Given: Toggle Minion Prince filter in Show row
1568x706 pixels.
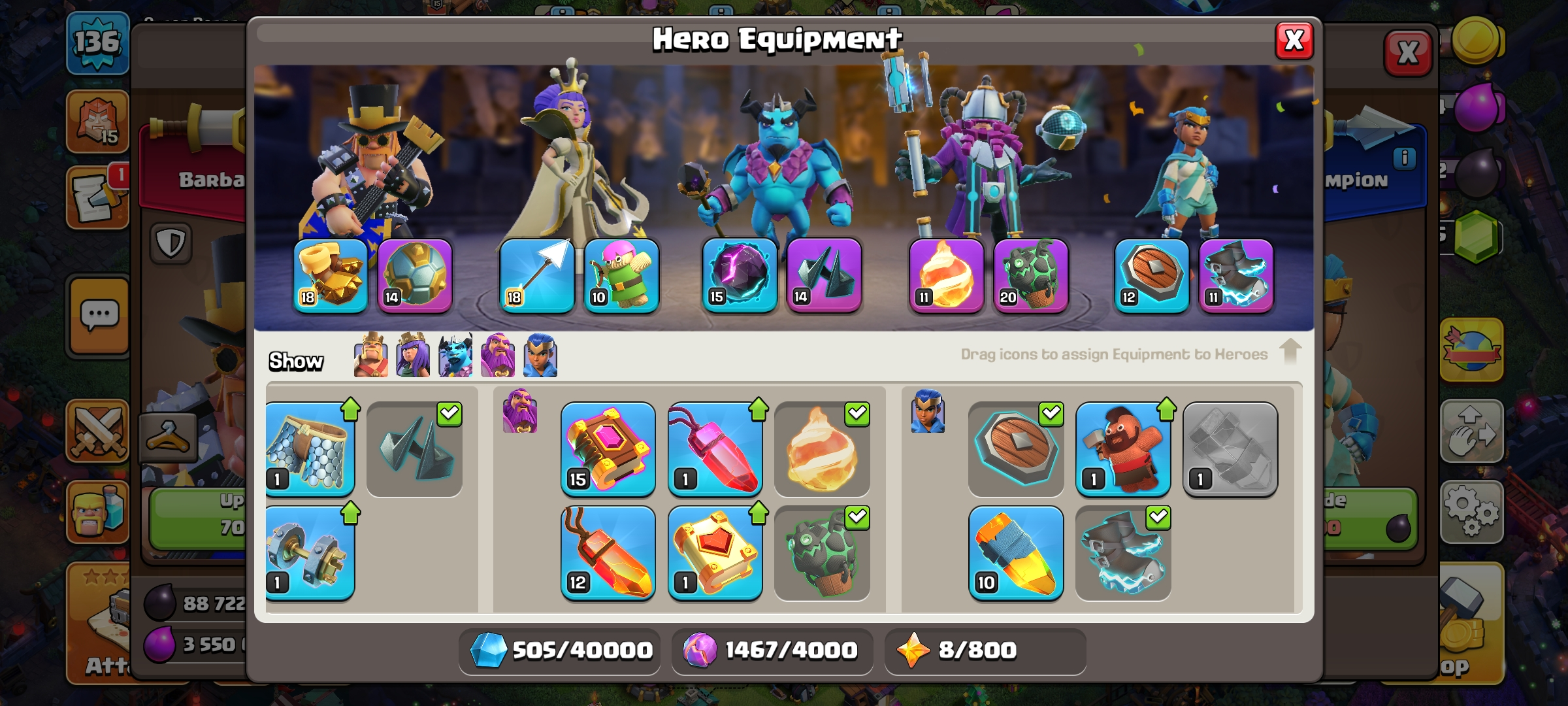Looking at the screenshot, I should click(455, 355).
